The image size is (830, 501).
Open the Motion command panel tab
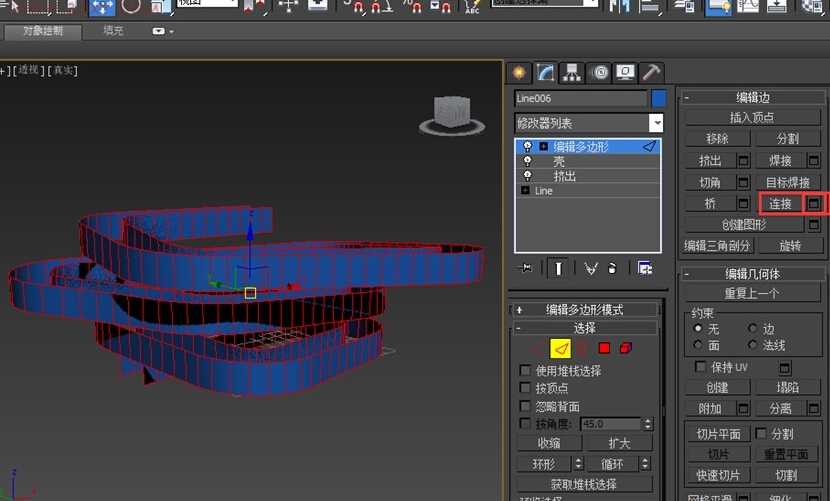[x=599, y=73]
